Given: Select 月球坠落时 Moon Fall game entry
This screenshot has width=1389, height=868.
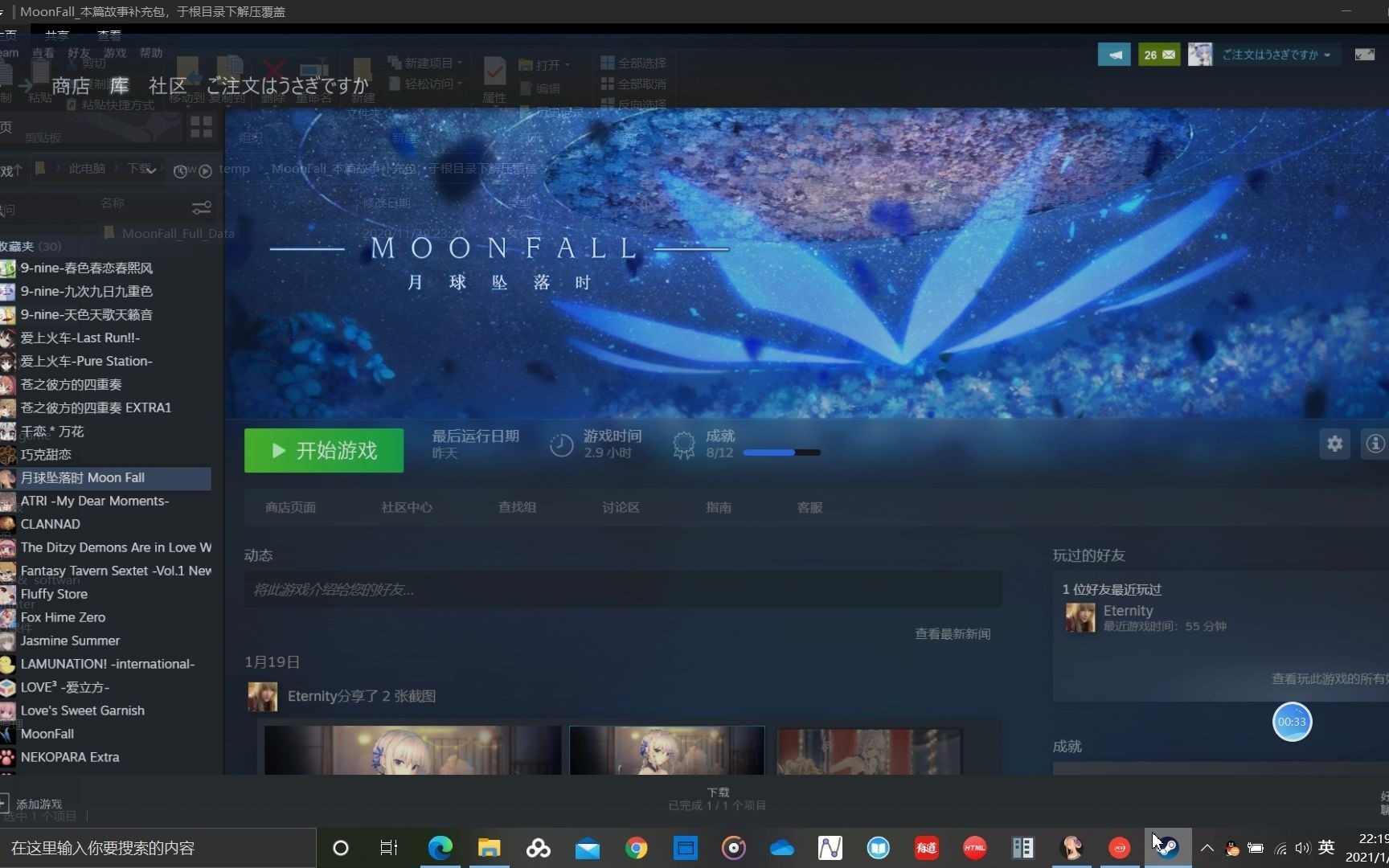Looking at the screenshot, I should click(x=105, y=478).
